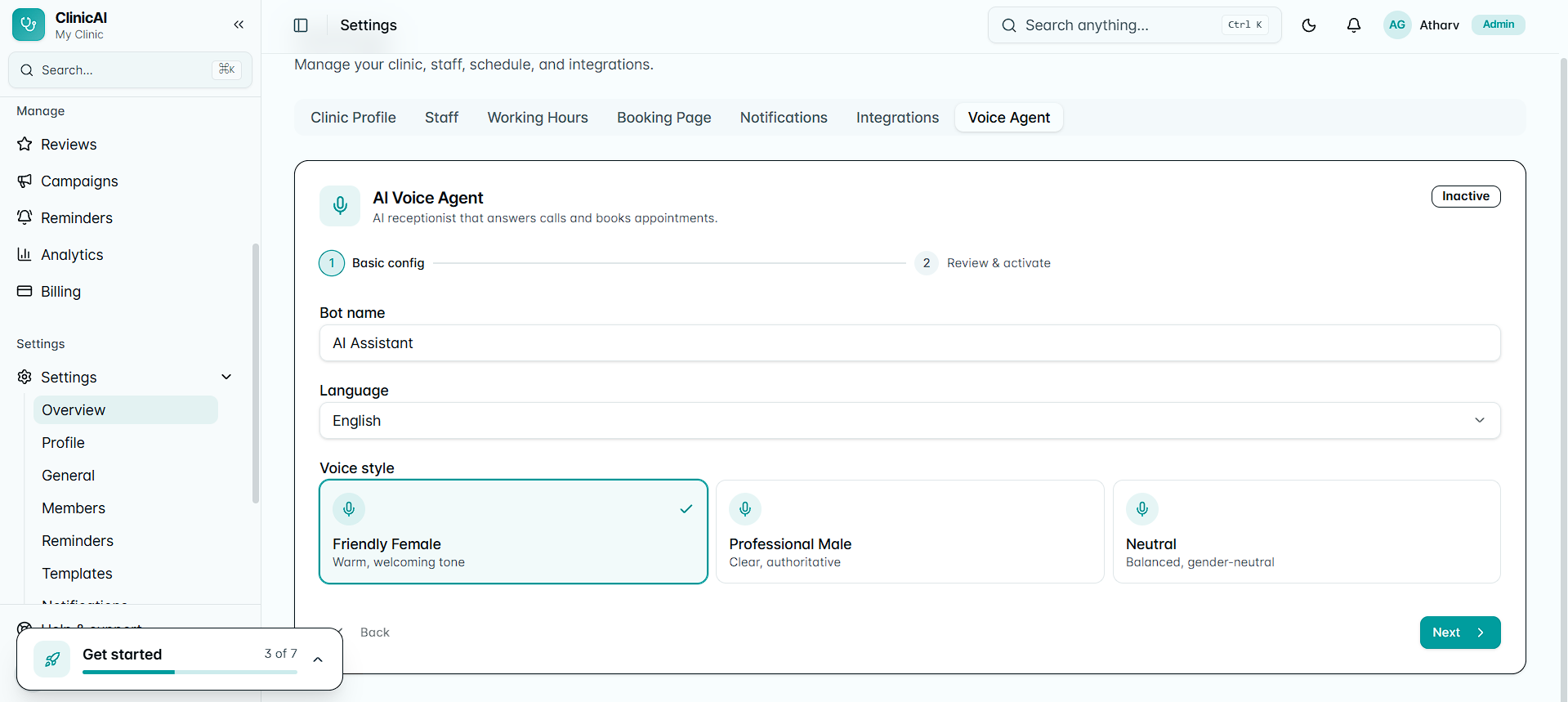The height and width of the screenshot is (702, 1568).
Task: Select Overview under Settings
Action: click(126, 409)
